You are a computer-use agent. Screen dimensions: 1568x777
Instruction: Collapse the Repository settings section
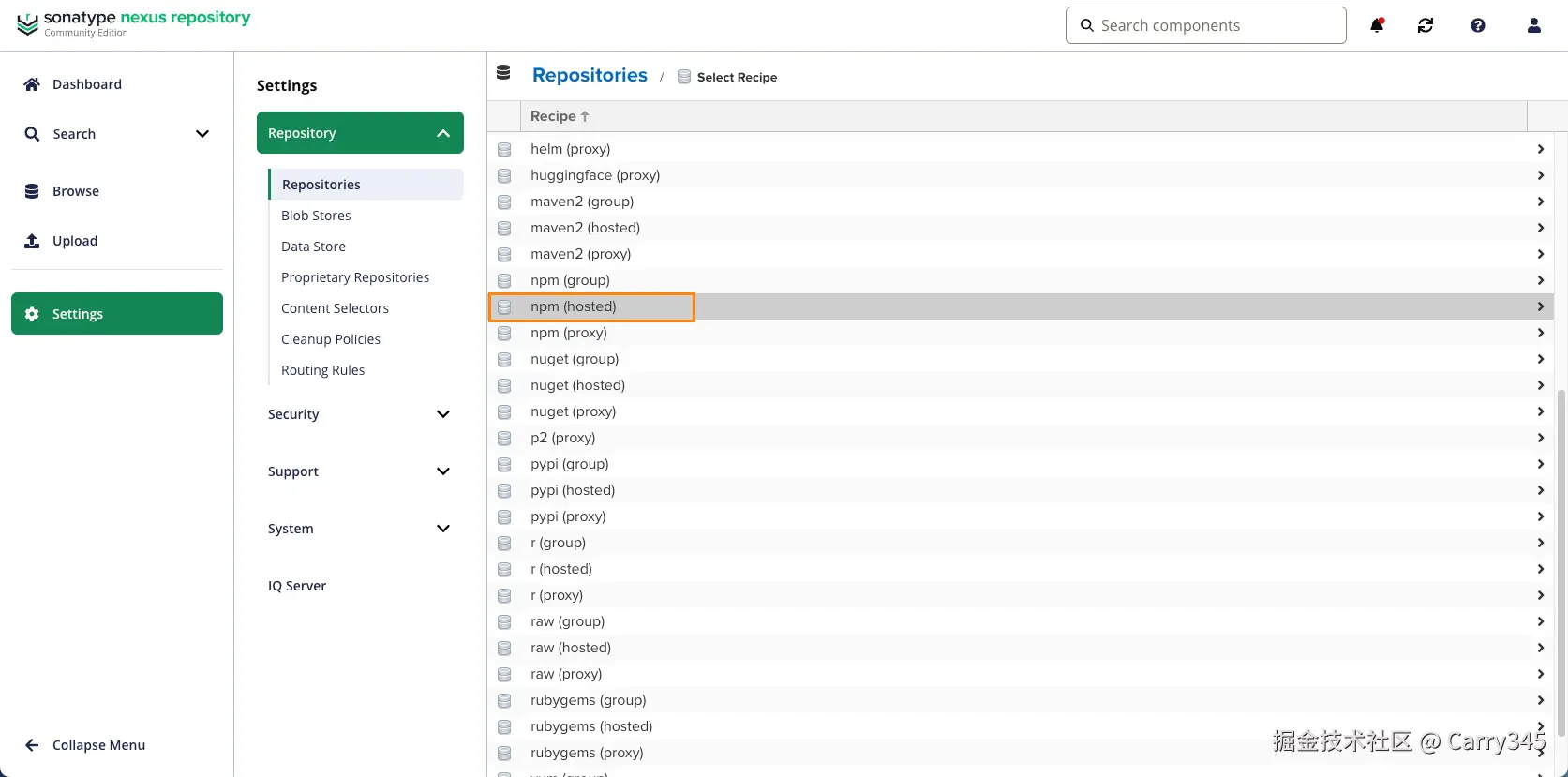click(x=443, y=133)
